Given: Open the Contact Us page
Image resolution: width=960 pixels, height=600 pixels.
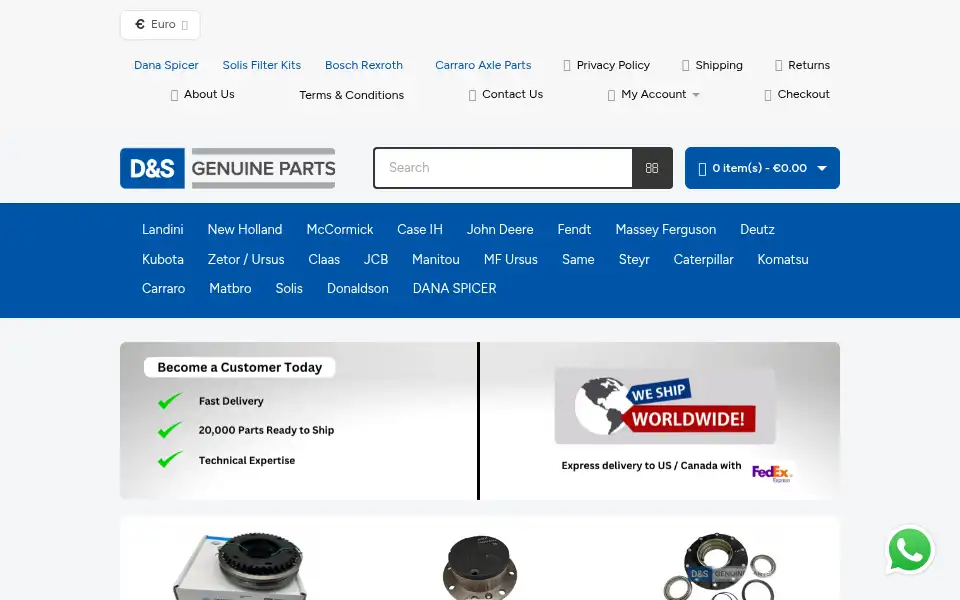Looking at the screenshot, I should pos(506,94).
